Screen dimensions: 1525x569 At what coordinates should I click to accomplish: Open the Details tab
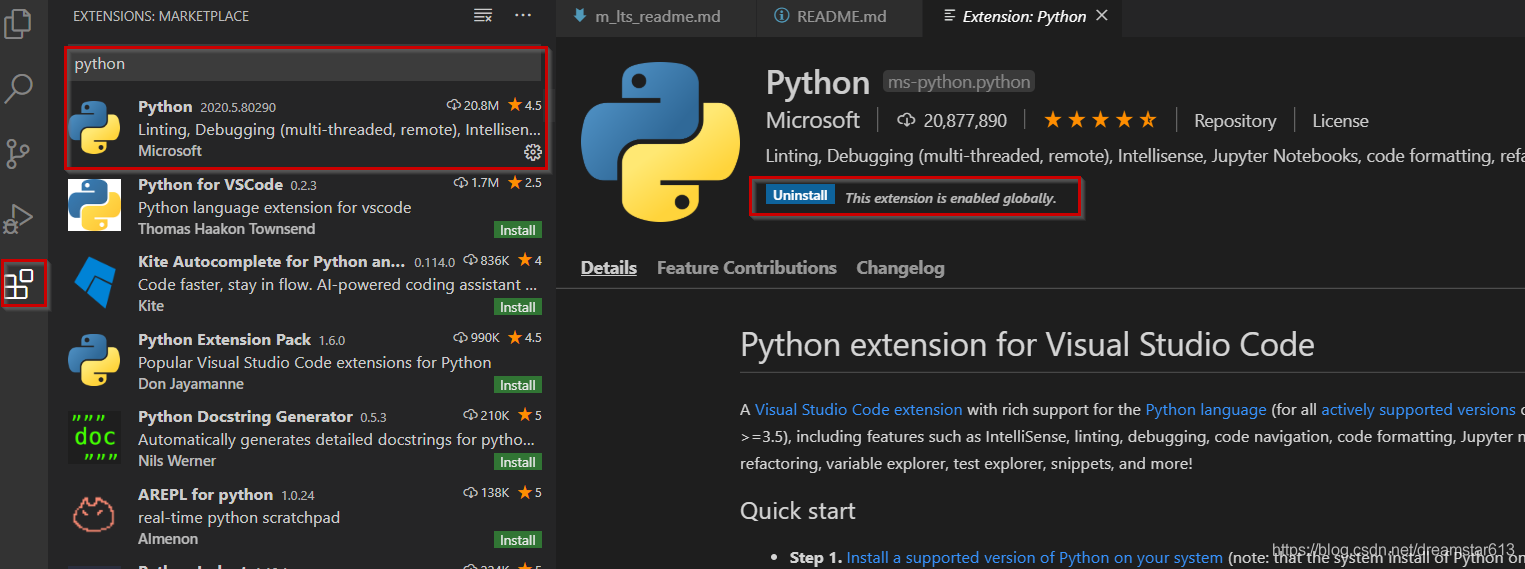(x=609, y=268)
